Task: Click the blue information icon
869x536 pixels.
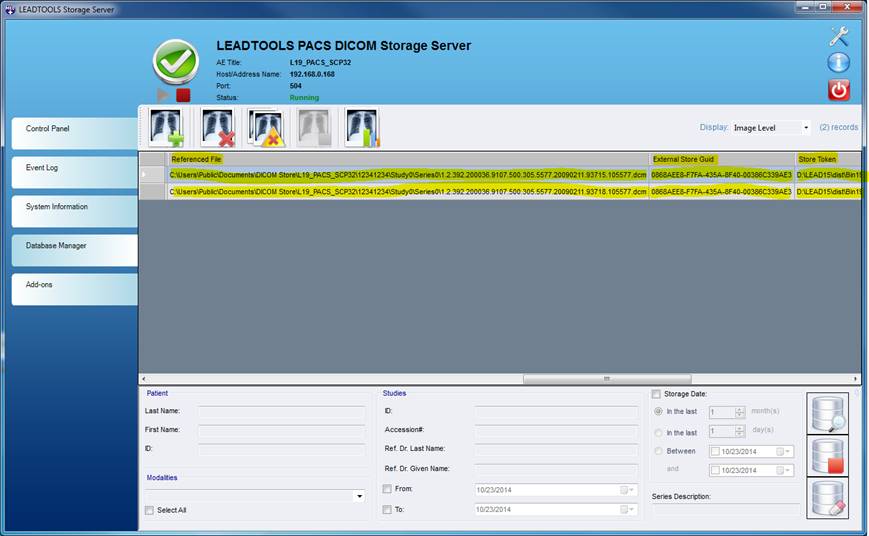Action: pyautogui.click(x=838, y=63)
